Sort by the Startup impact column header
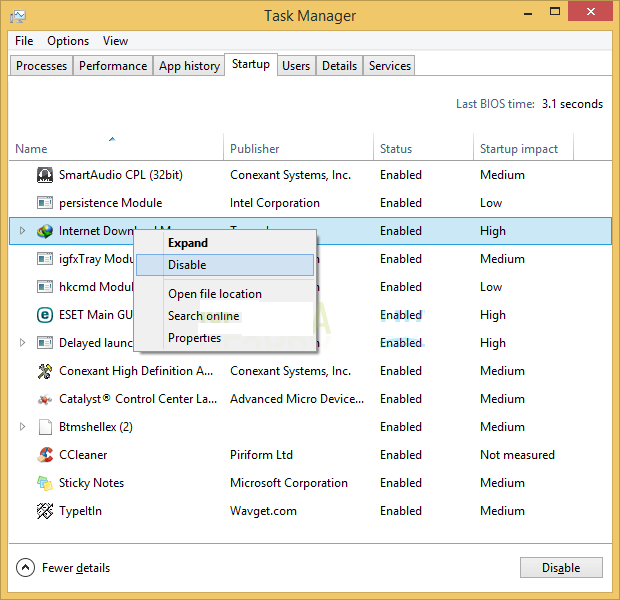 tap(523, 147)
